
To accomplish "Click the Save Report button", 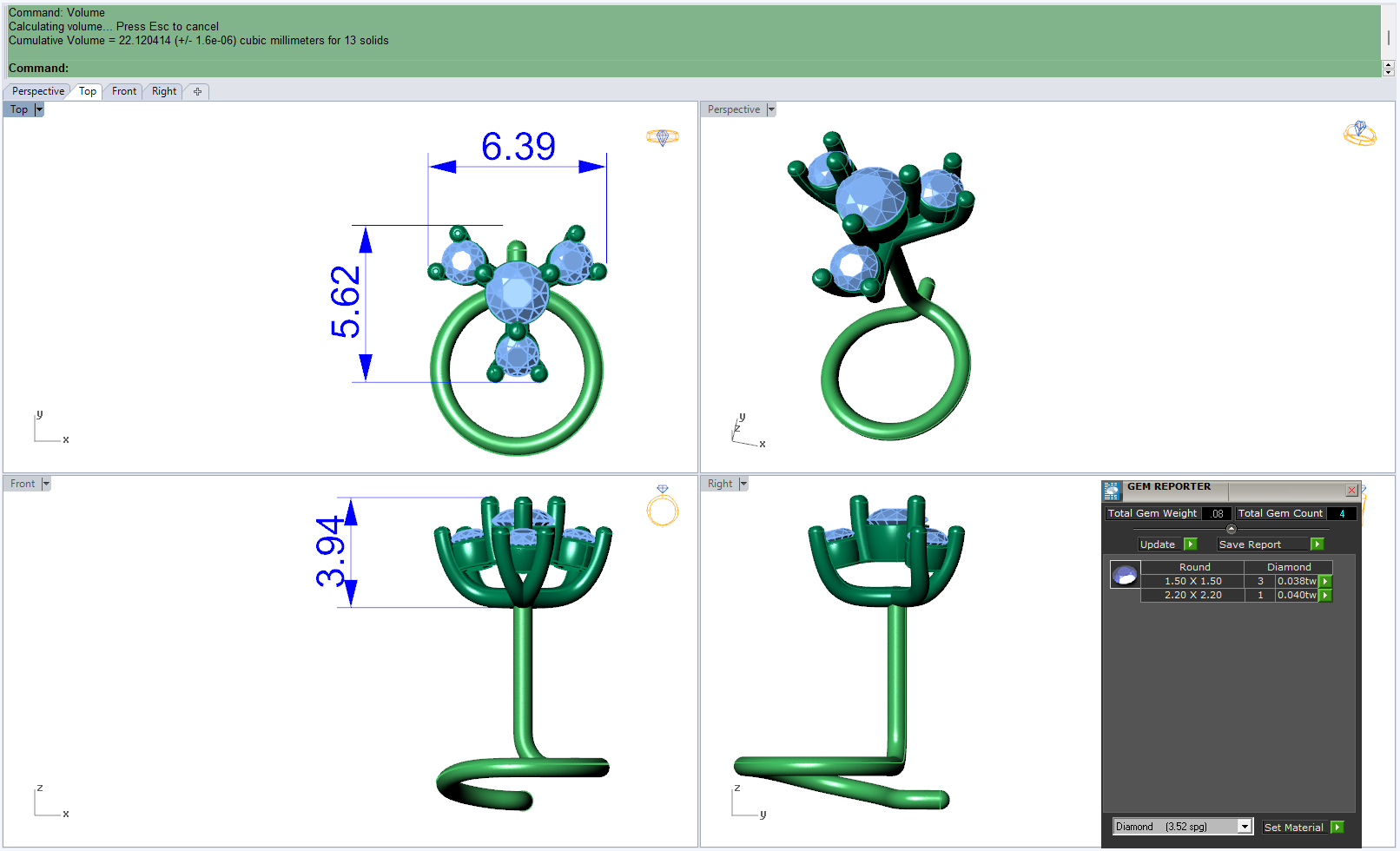I will [1250, 544].
